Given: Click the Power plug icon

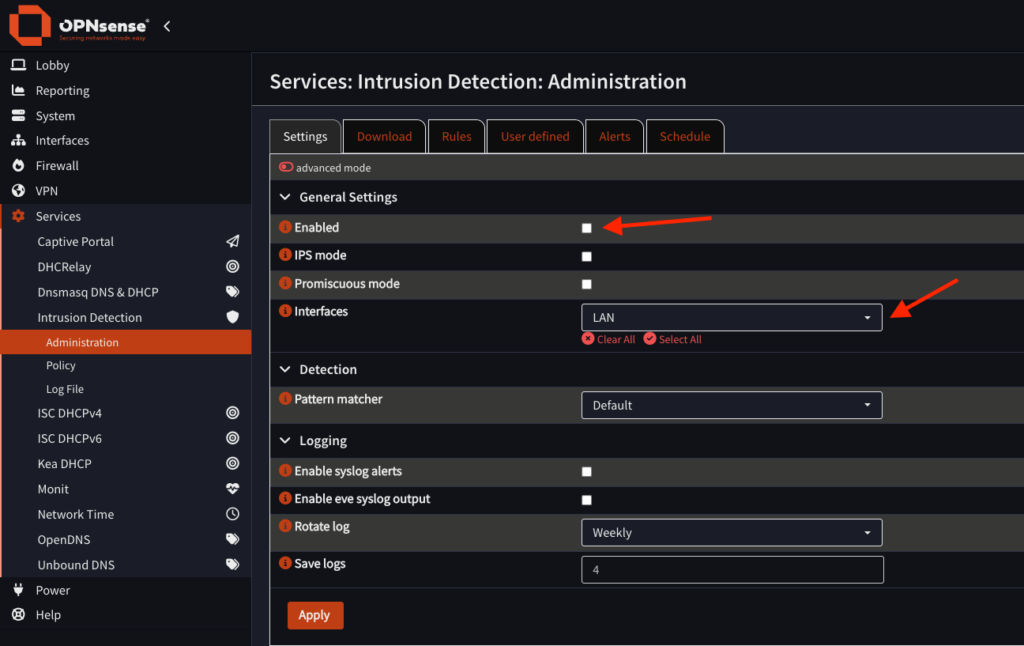Looking at the screenshot, I should pos(18,589).
